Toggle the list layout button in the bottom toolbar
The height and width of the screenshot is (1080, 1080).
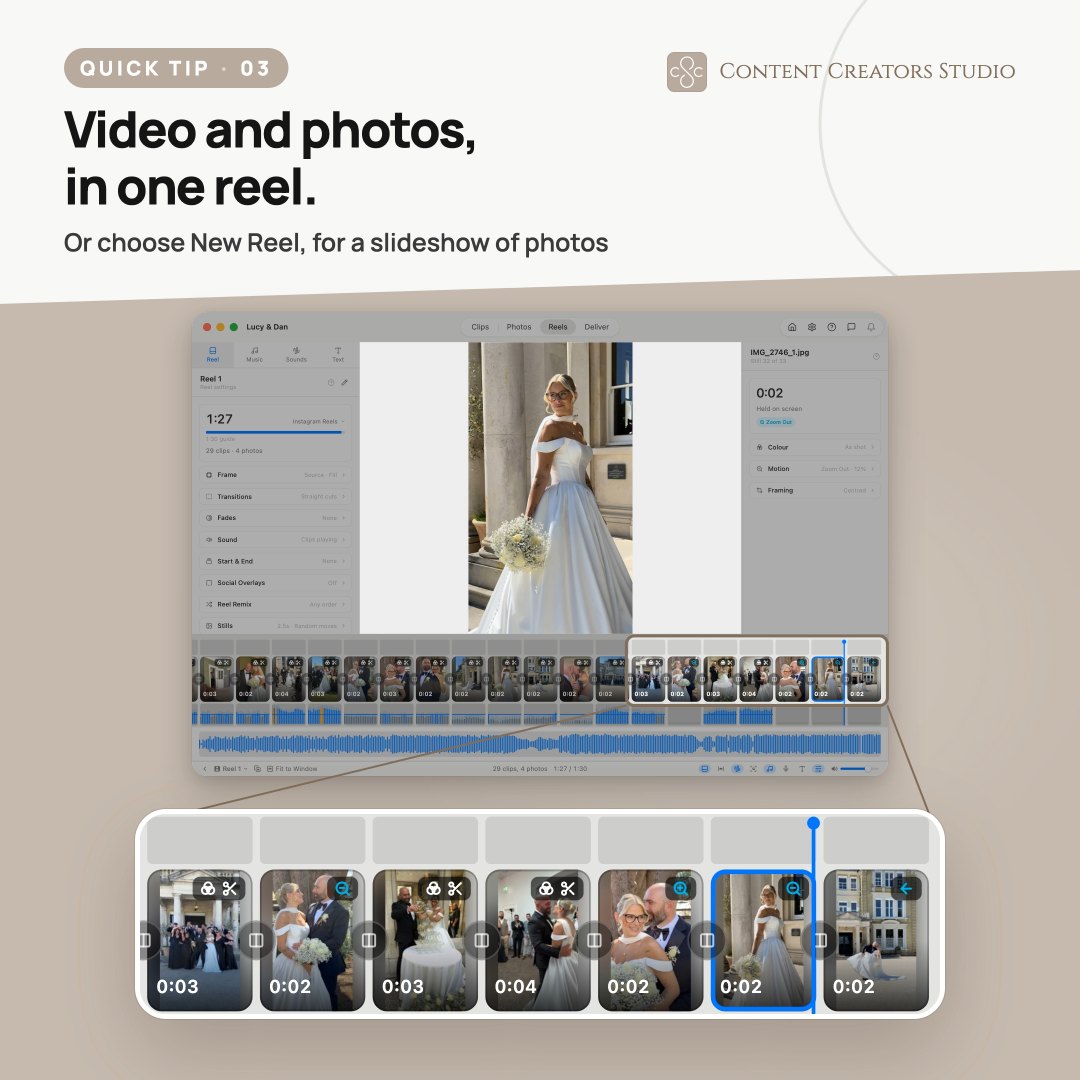click(818, 769)
